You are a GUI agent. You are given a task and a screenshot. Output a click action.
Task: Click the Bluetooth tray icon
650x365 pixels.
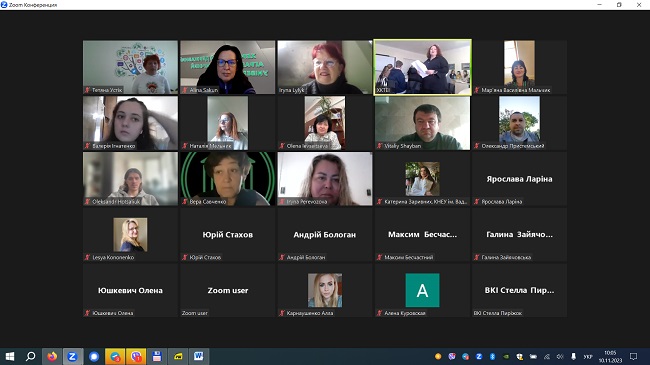pos(492,356)
